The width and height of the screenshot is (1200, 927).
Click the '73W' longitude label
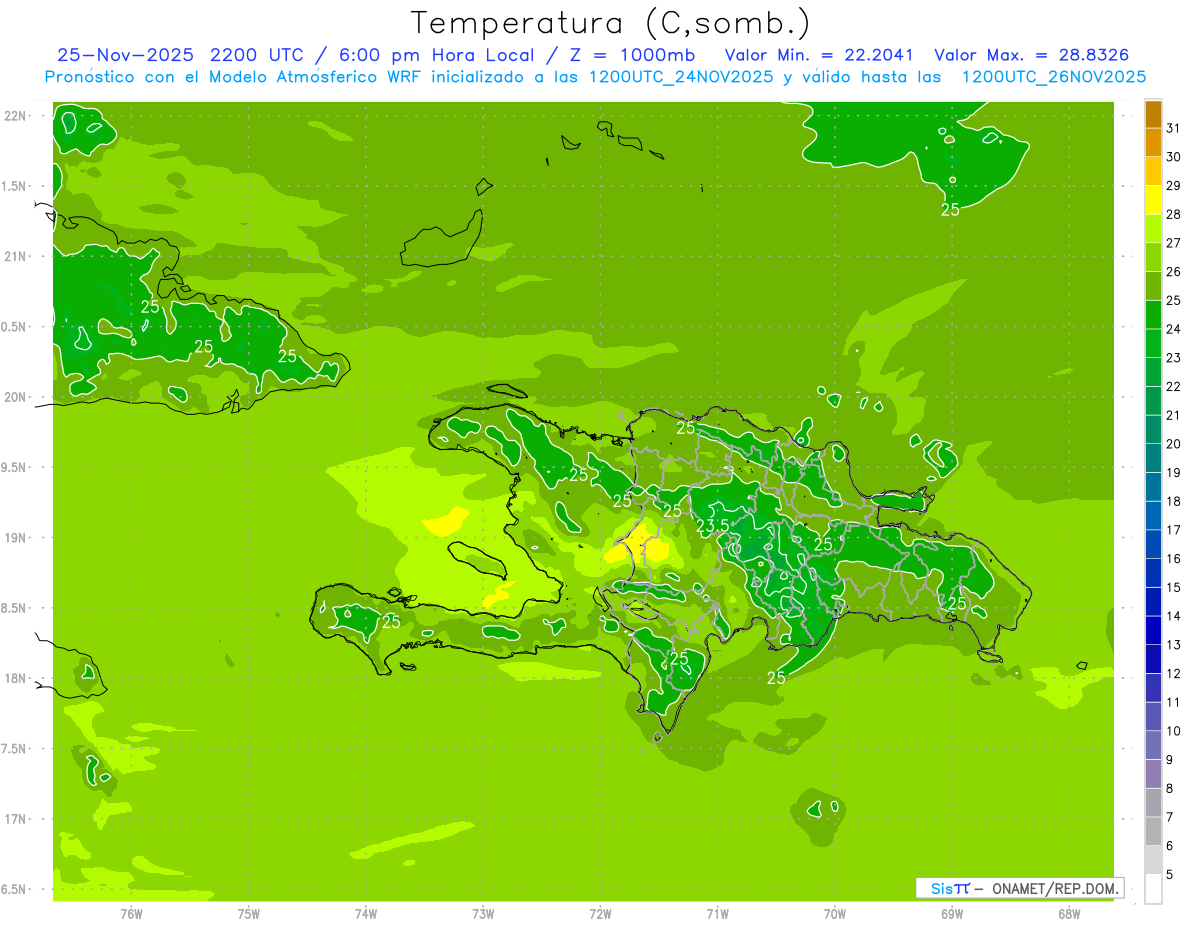pos(483,913)
